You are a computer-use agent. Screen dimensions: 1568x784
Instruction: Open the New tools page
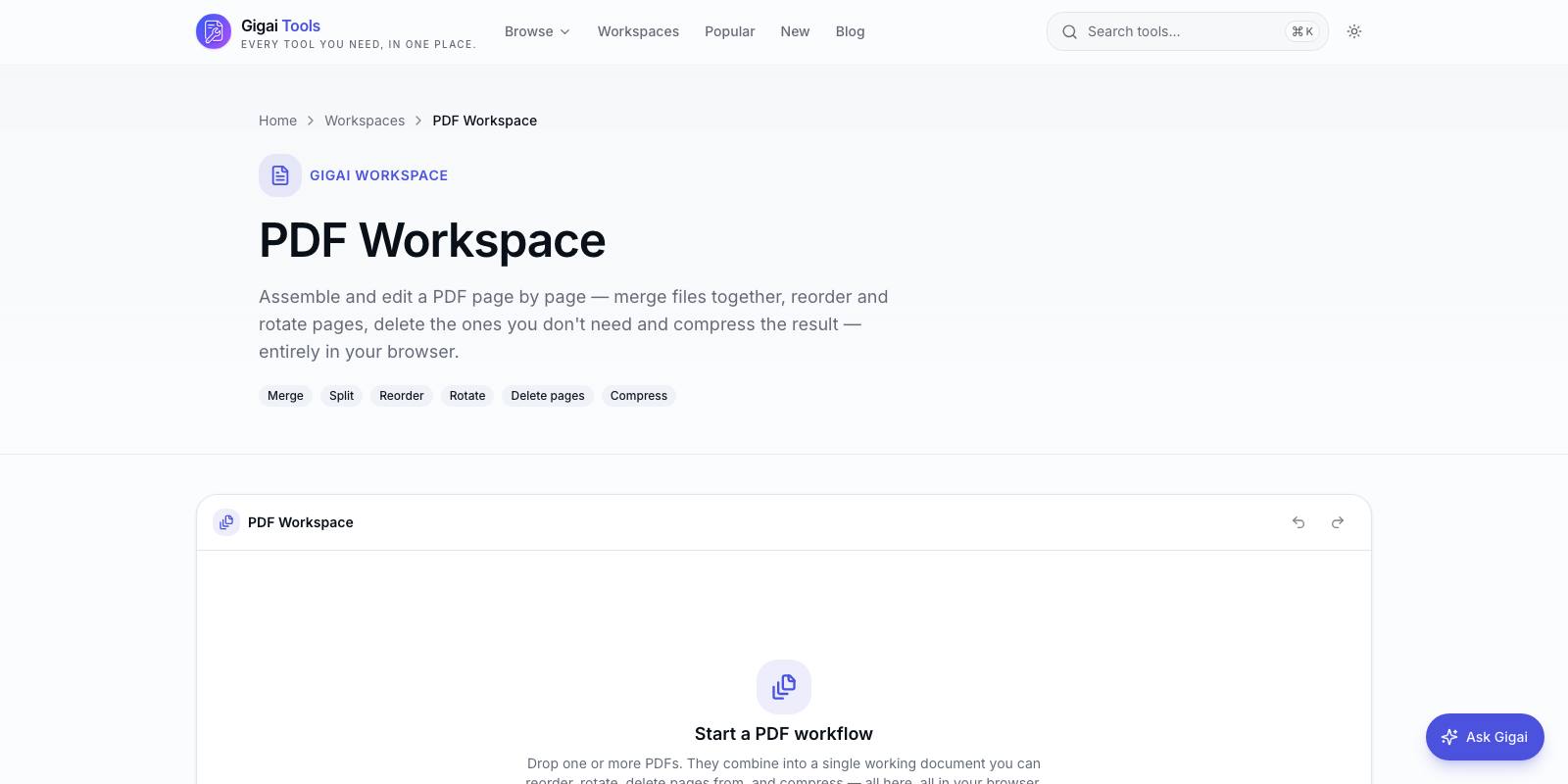click(x=795, y=31)
